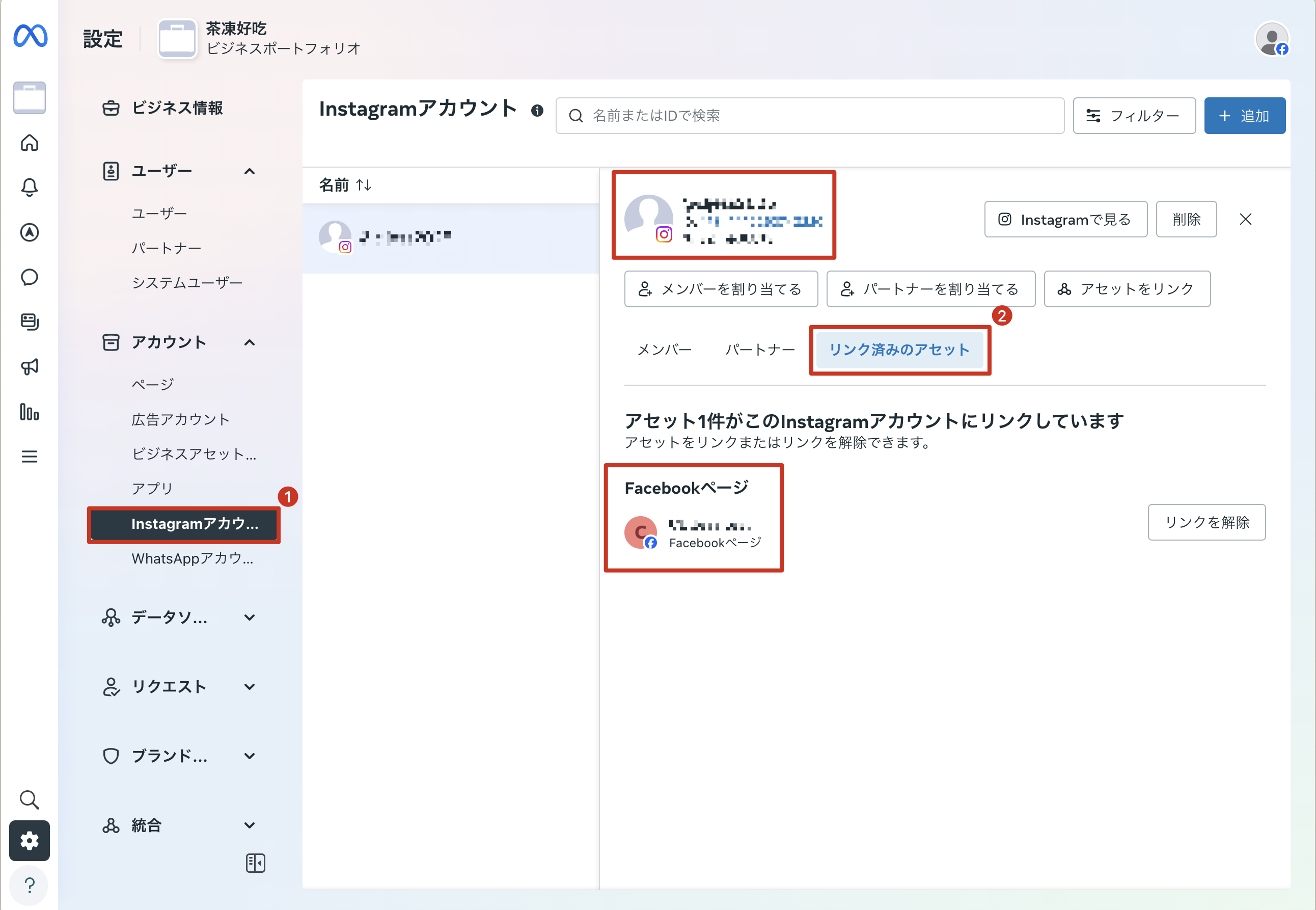This screenshot has width=1316, height=910.
Task: Click the profile avatar at top right
Action: point(1272,39)
